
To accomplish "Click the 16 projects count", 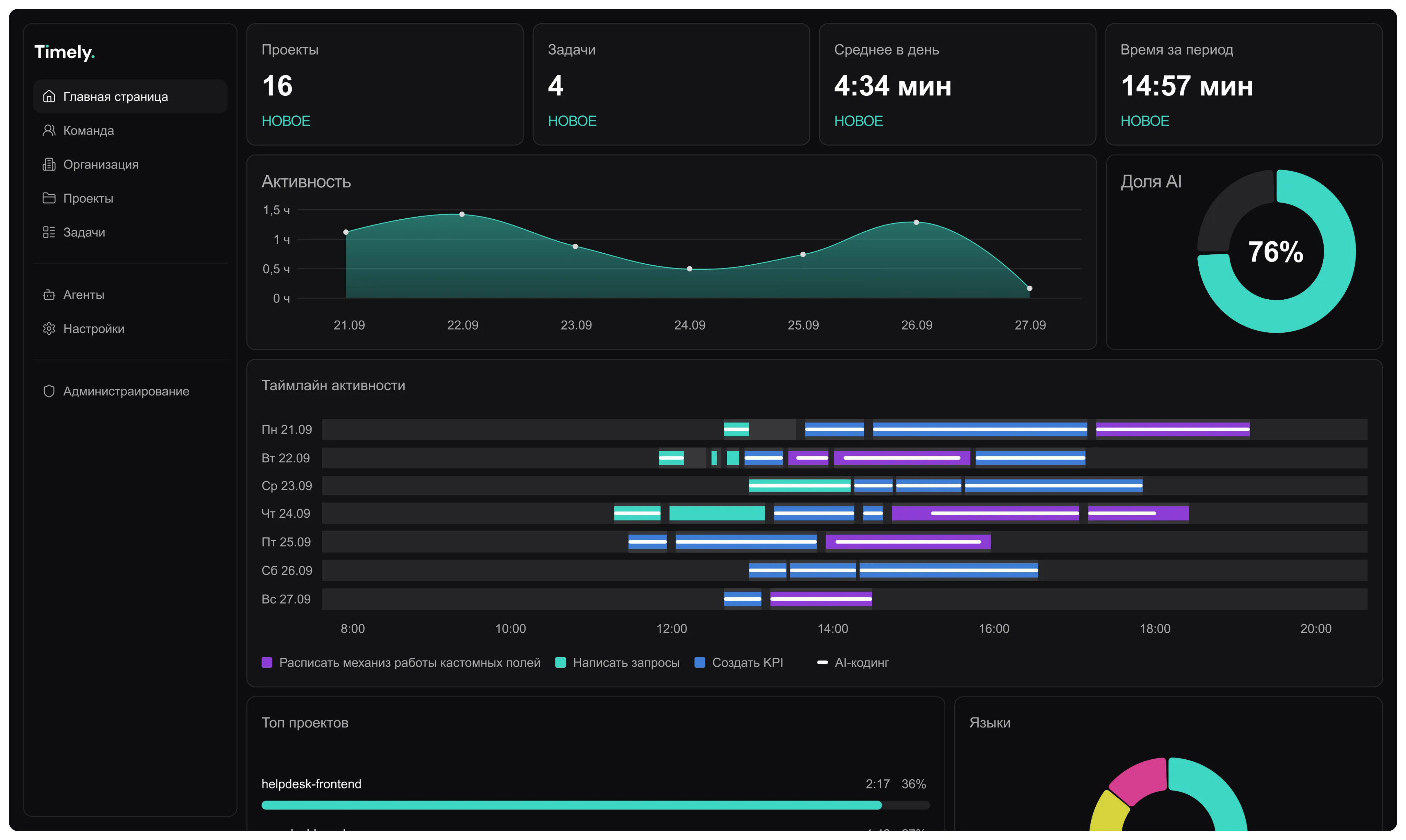I will [x=277, y=86].
